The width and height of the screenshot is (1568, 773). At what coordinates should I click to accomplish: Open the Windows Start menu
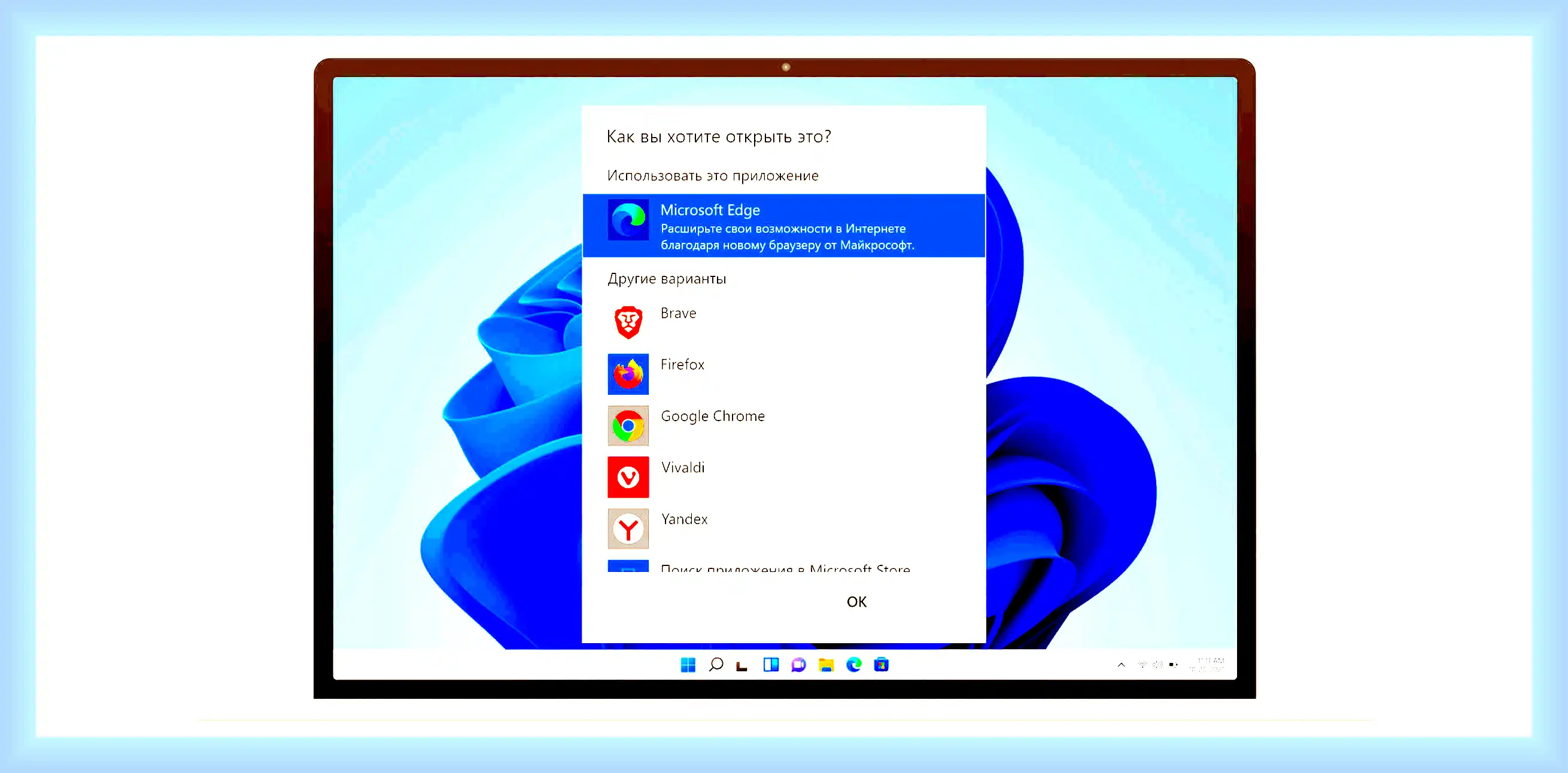tap(688, 665)
